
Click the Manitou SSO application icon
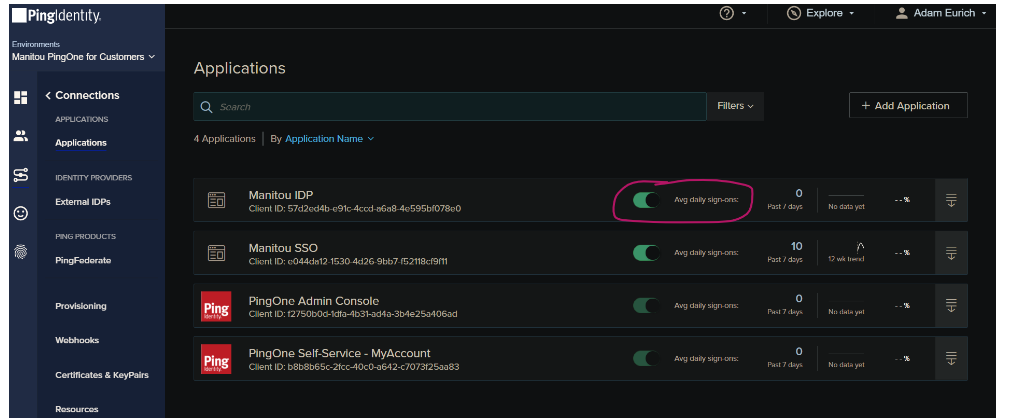(216, 253)
